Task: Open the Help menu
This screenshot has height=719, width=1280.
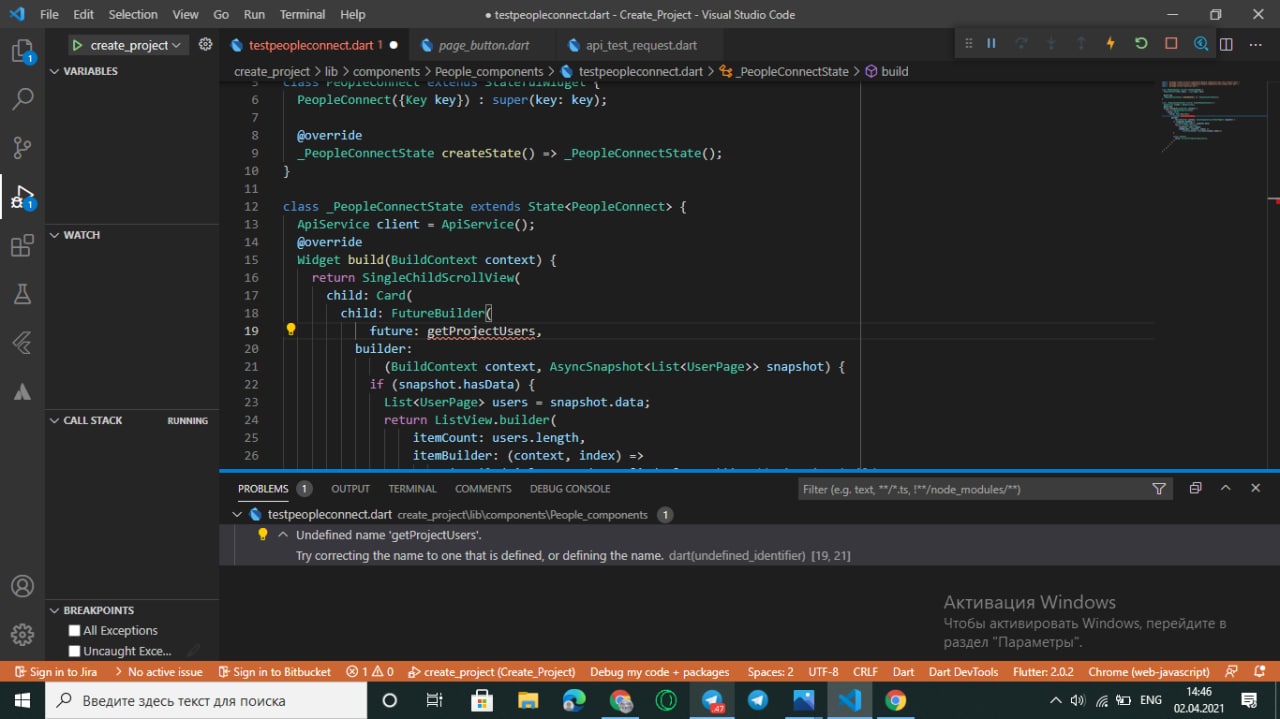Action: click(352, 15)
